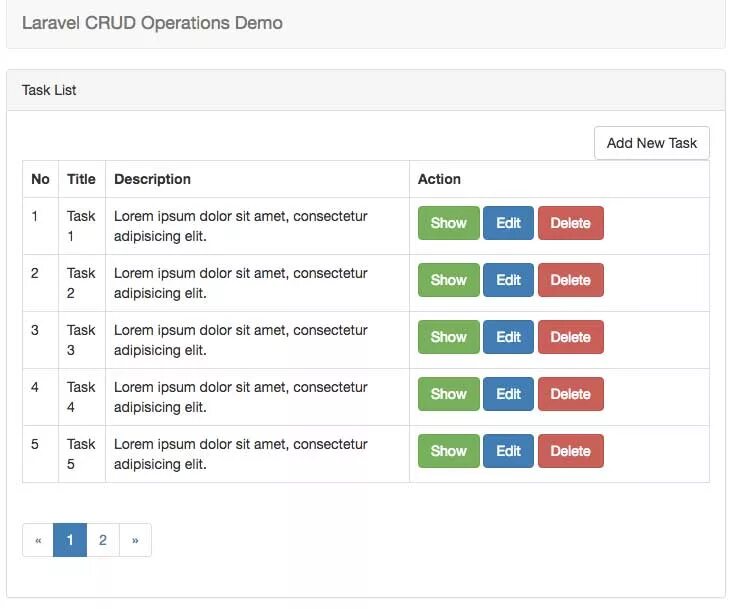Click the Task 5 title cell
Viewport: 735px width, 609px height.
82,454
